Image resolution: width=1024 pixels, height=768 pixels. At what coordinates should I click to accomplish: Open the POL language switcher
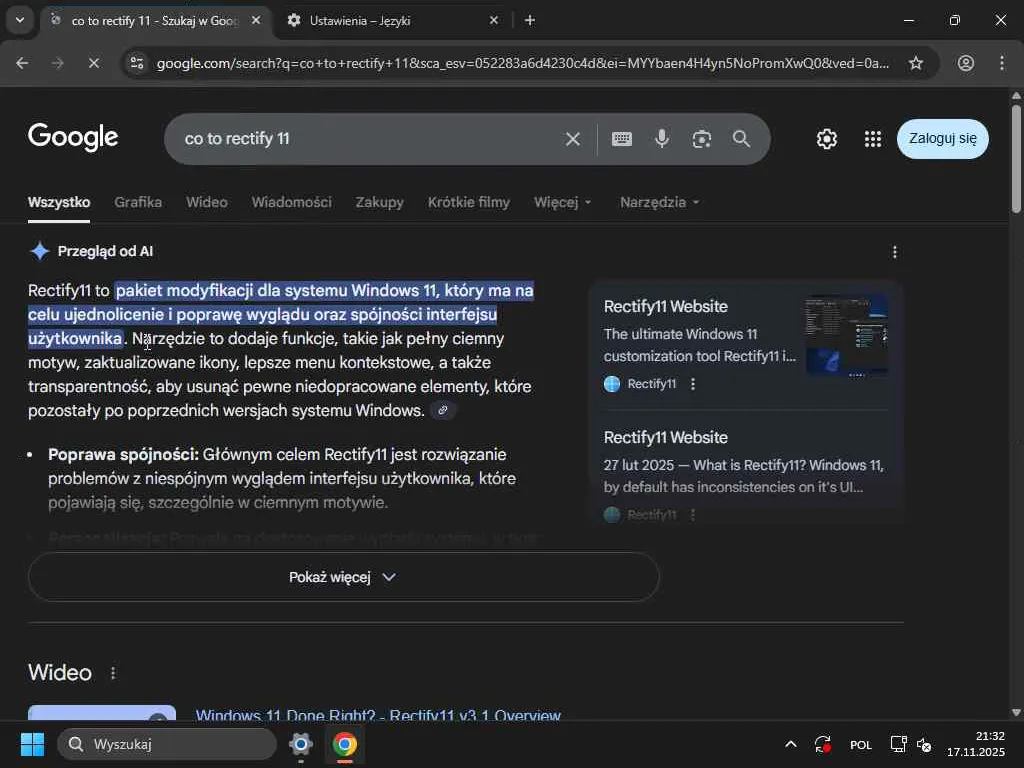tap(860, 744)
